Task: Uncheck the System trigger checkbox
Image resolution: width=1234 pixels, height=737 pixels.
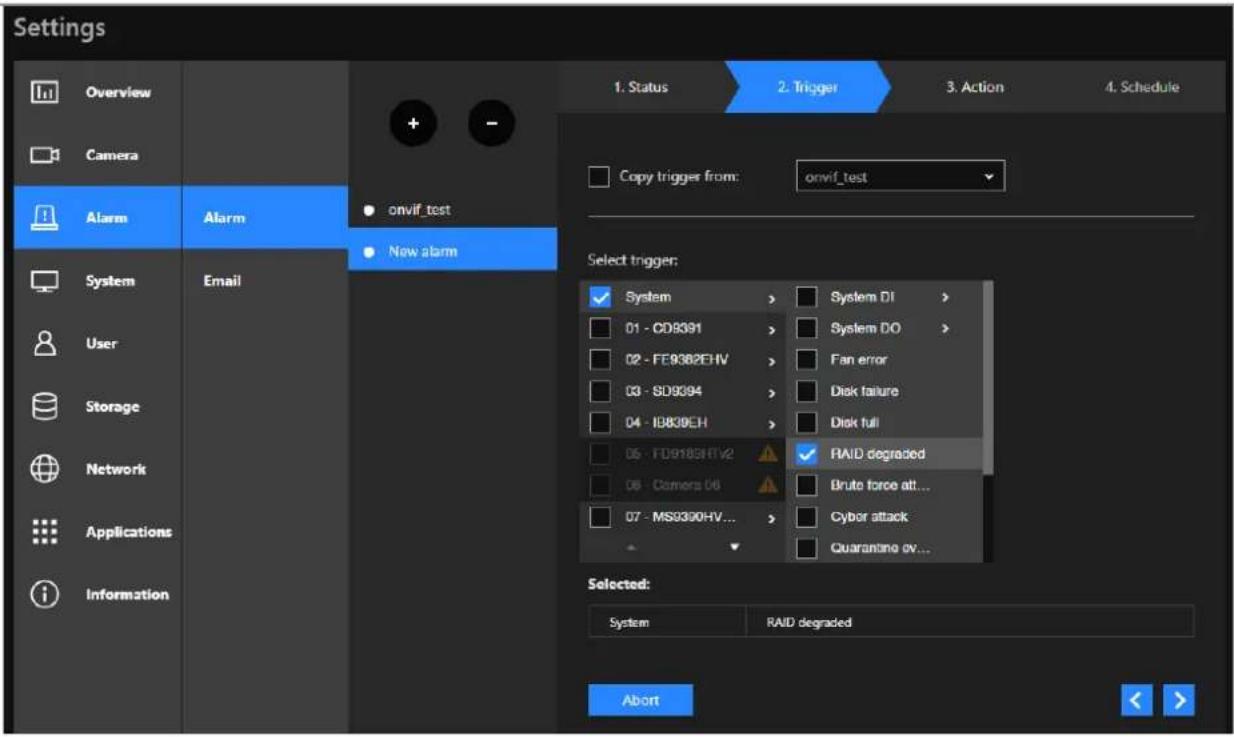Action: (x=600, y=297)
